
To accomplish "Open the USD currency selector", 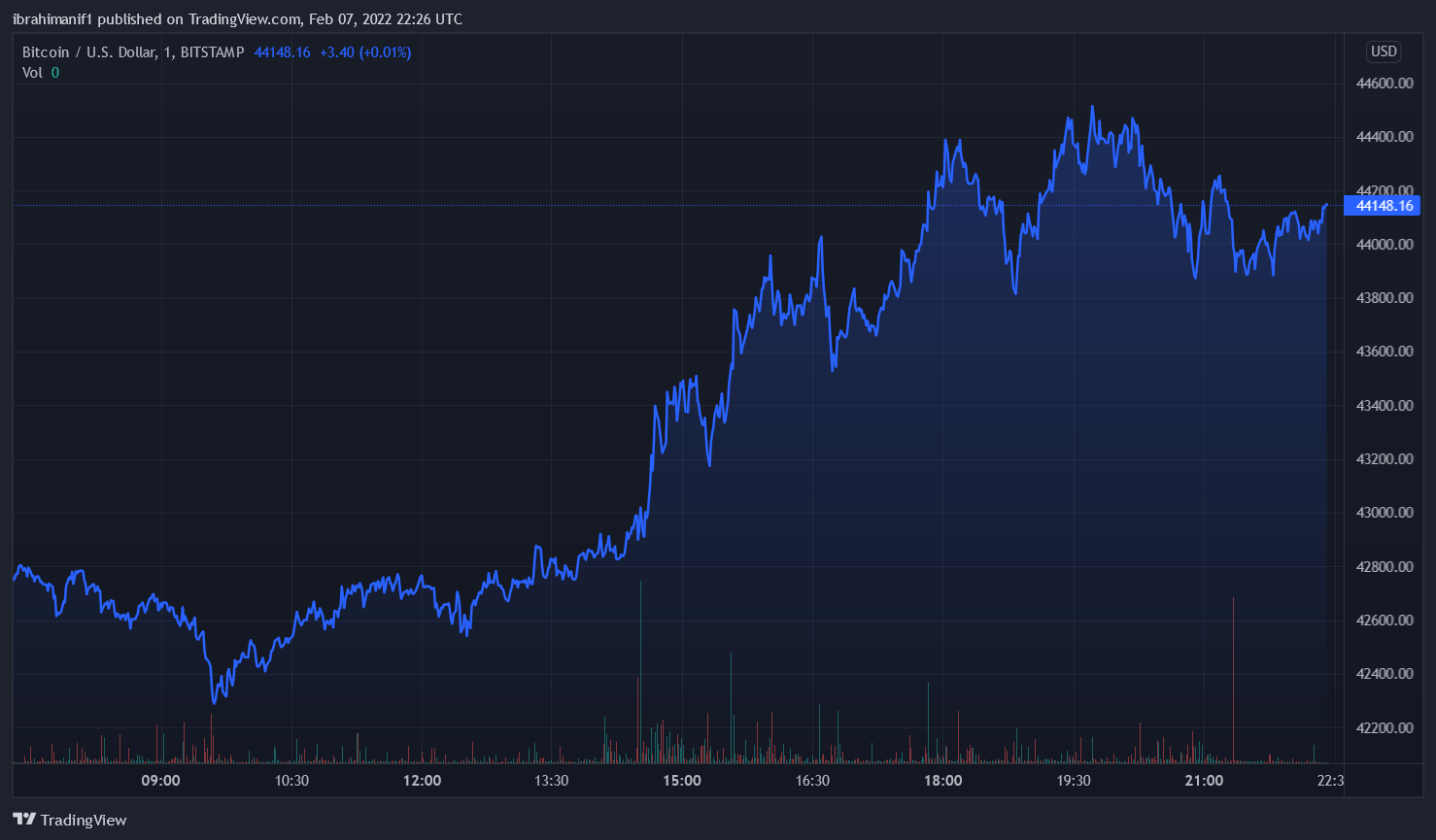I will (x=1383, y=51).
